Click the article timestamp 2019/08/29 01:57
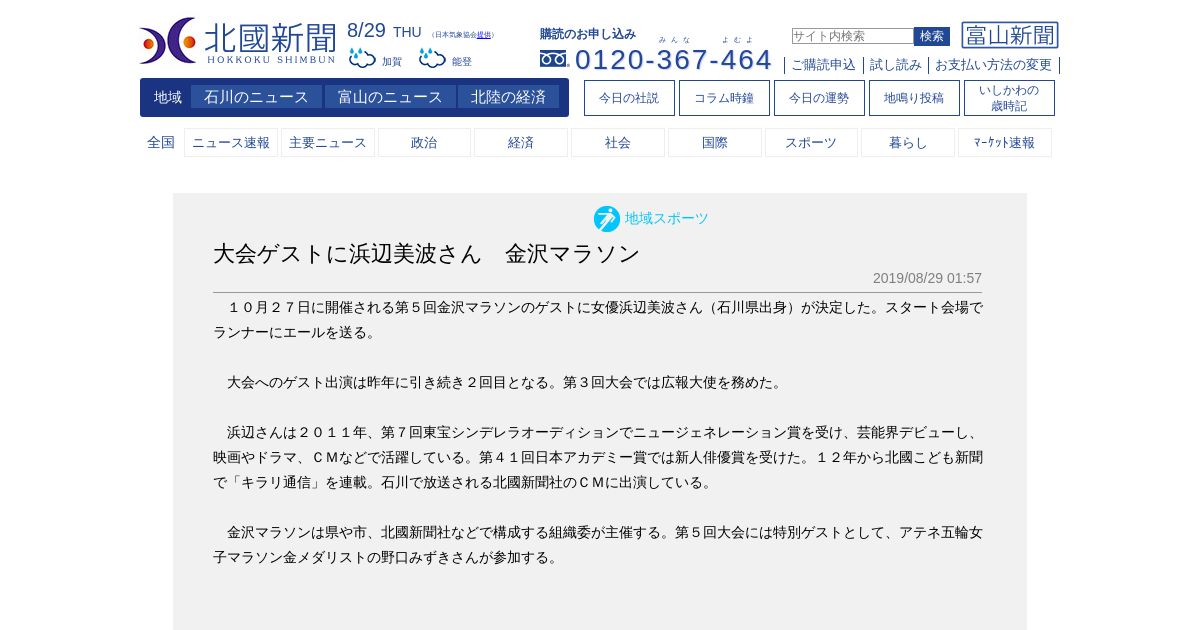The image size is (1200, 630). pos(927,278)
